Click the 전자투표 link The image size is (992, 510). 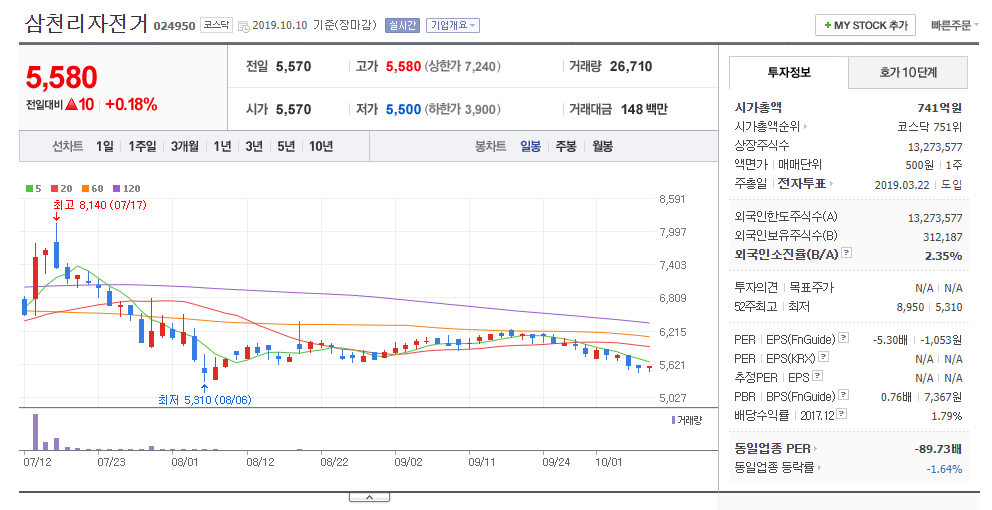[802, 183]
